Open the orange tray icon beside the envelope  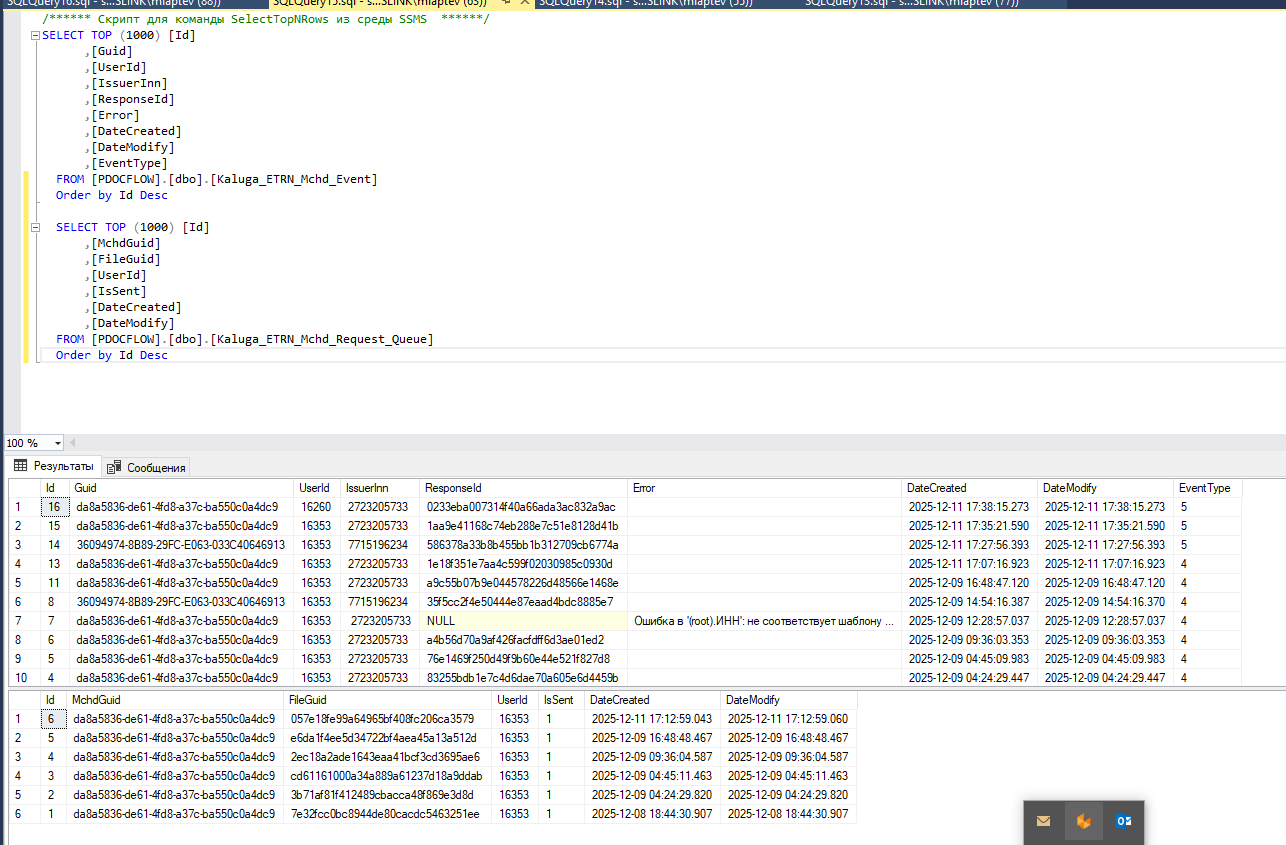coord(1084,821)
